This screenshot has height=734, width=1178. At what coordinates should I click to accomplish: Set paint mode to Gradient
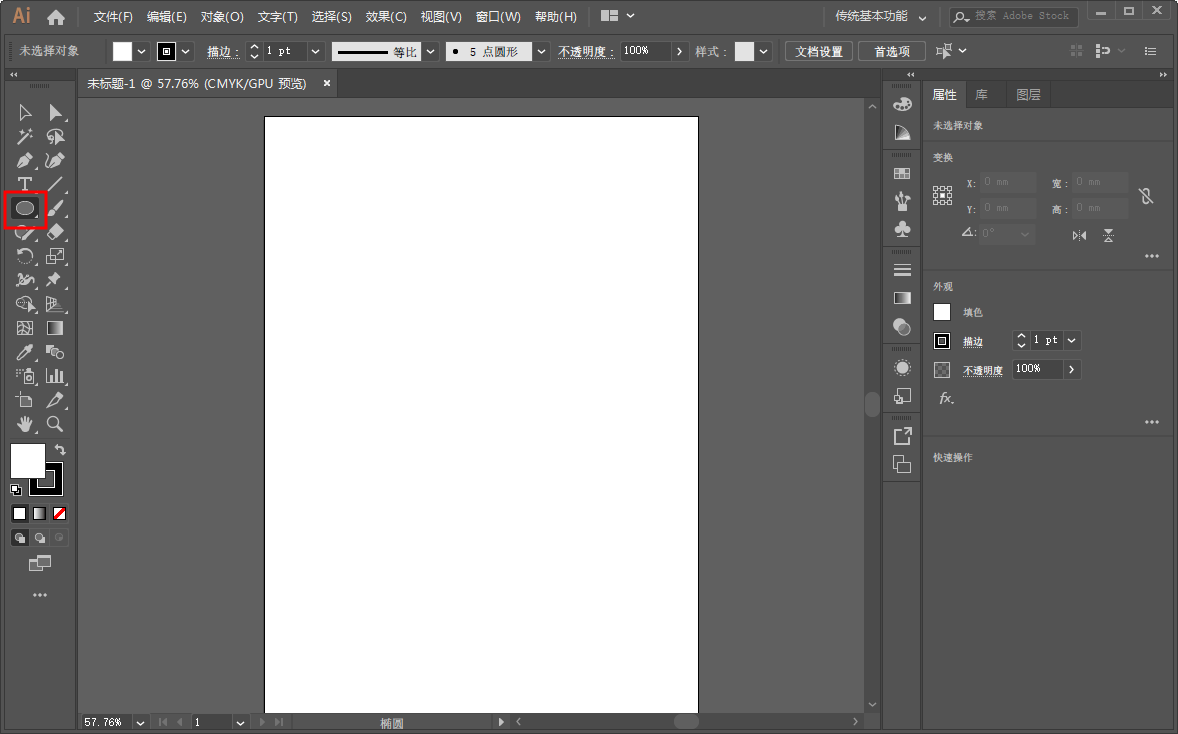point(39,514)
